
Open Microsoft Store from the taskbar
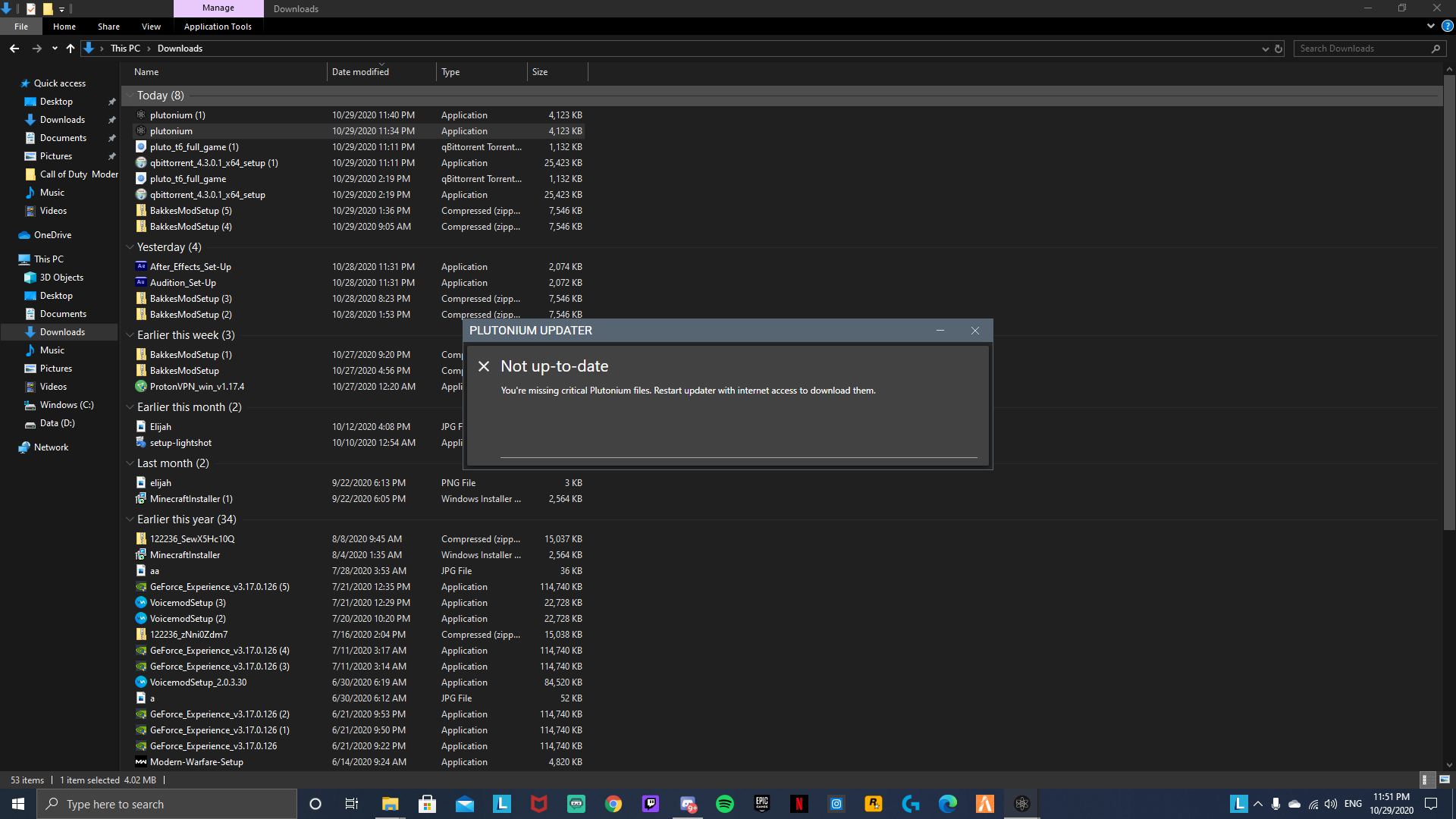pyautogui.click(x=427, y=804)
